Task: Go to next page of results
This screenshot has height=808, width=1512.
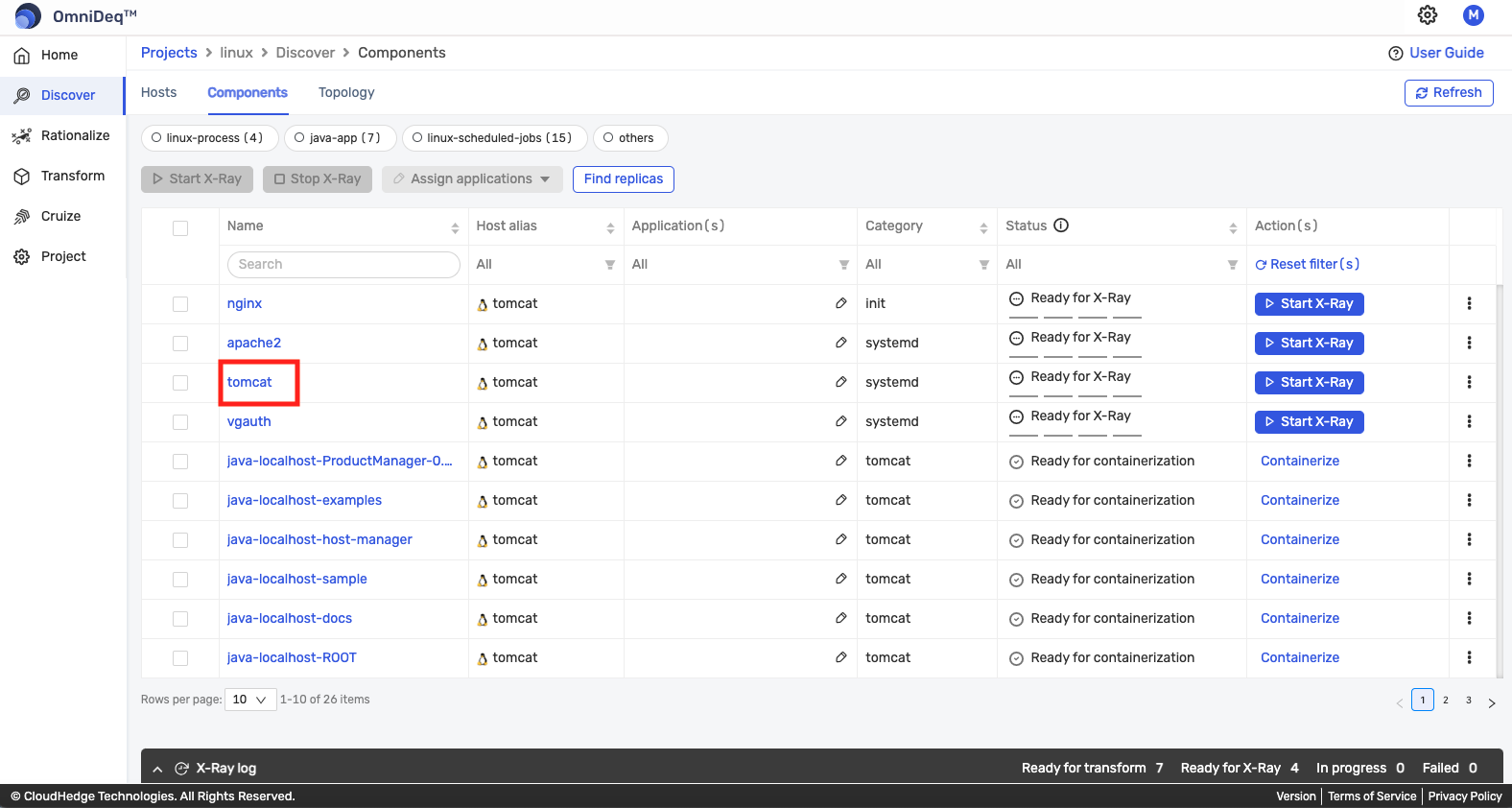Action: click(1492, 702)
